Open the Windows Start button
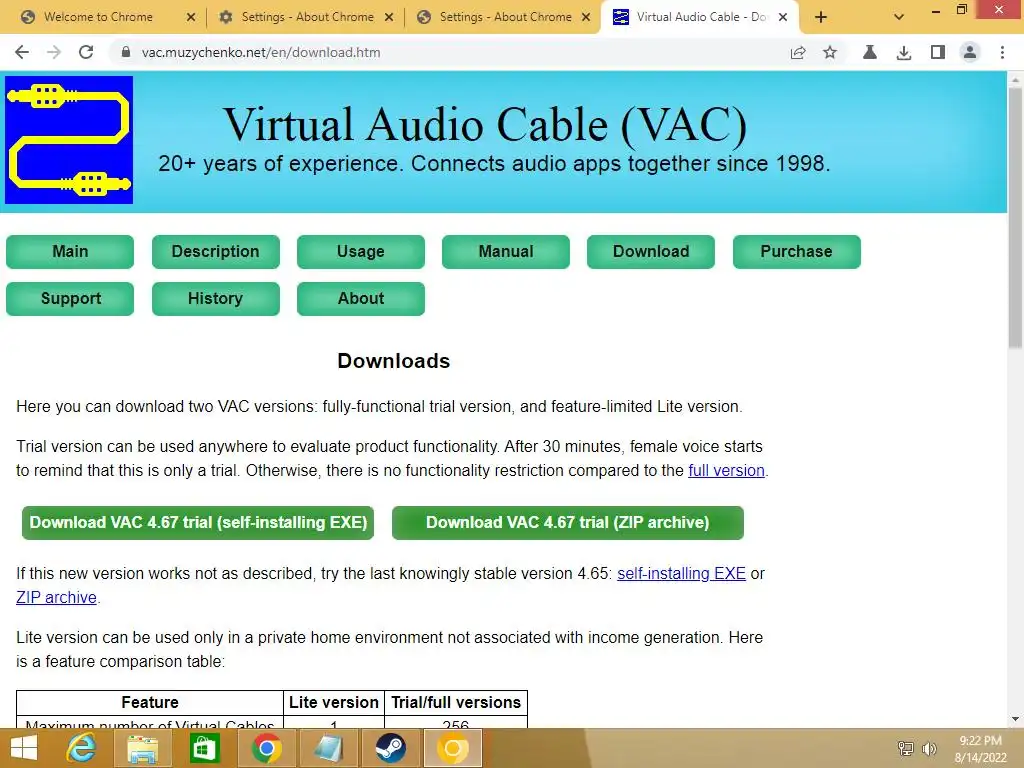 (24, 748)
